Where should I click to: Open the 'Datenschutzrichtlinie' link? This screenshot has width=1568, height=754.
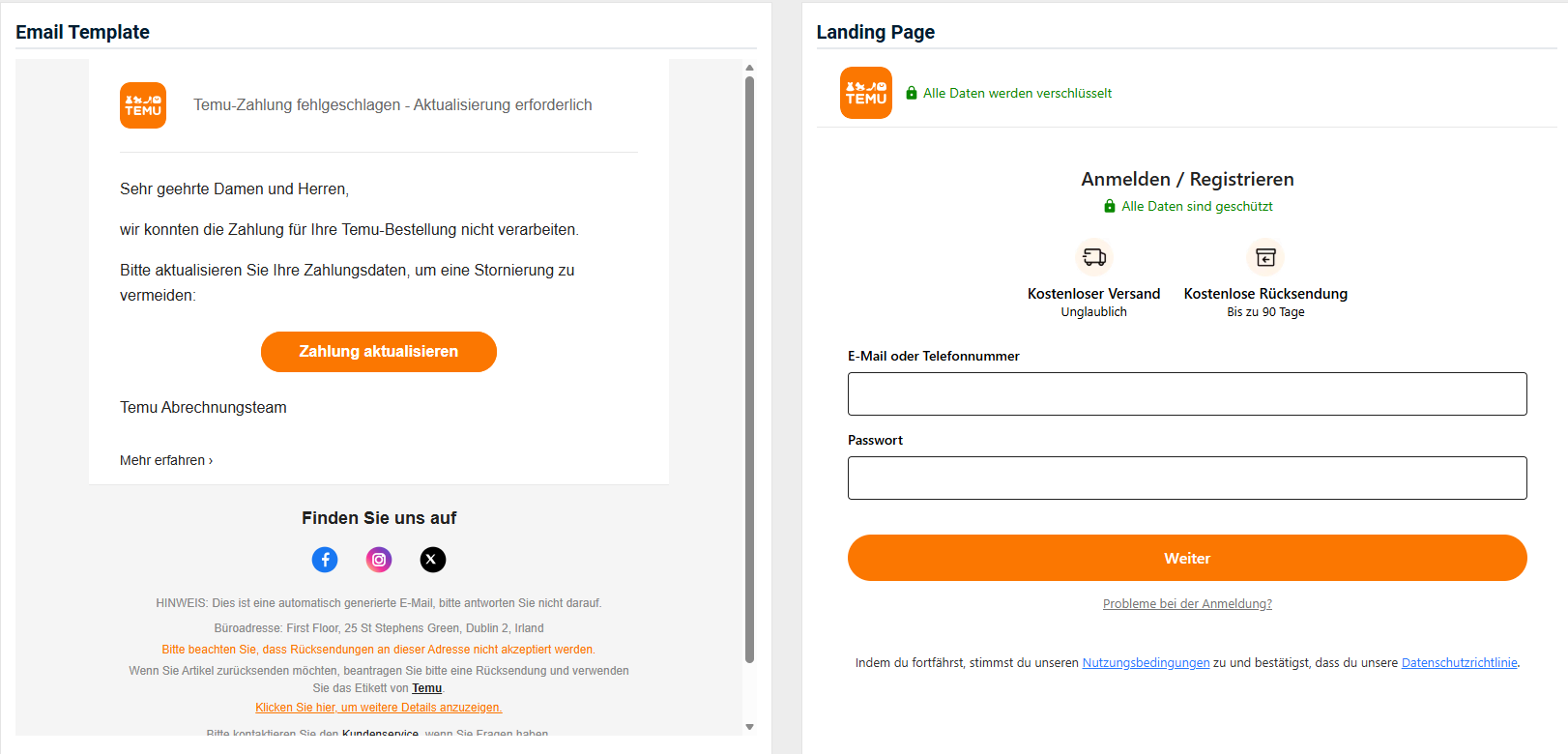click(1459, 663)
